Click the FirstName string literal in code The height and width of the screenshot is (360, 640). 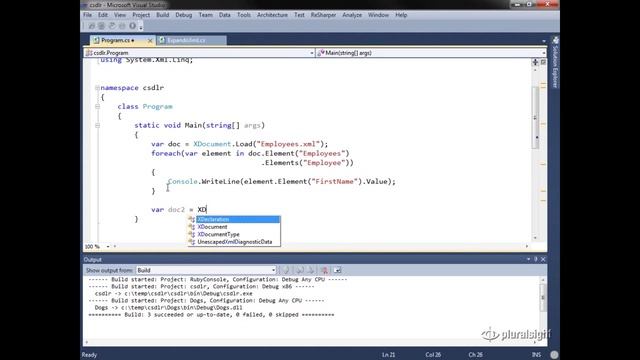(334, 182)
